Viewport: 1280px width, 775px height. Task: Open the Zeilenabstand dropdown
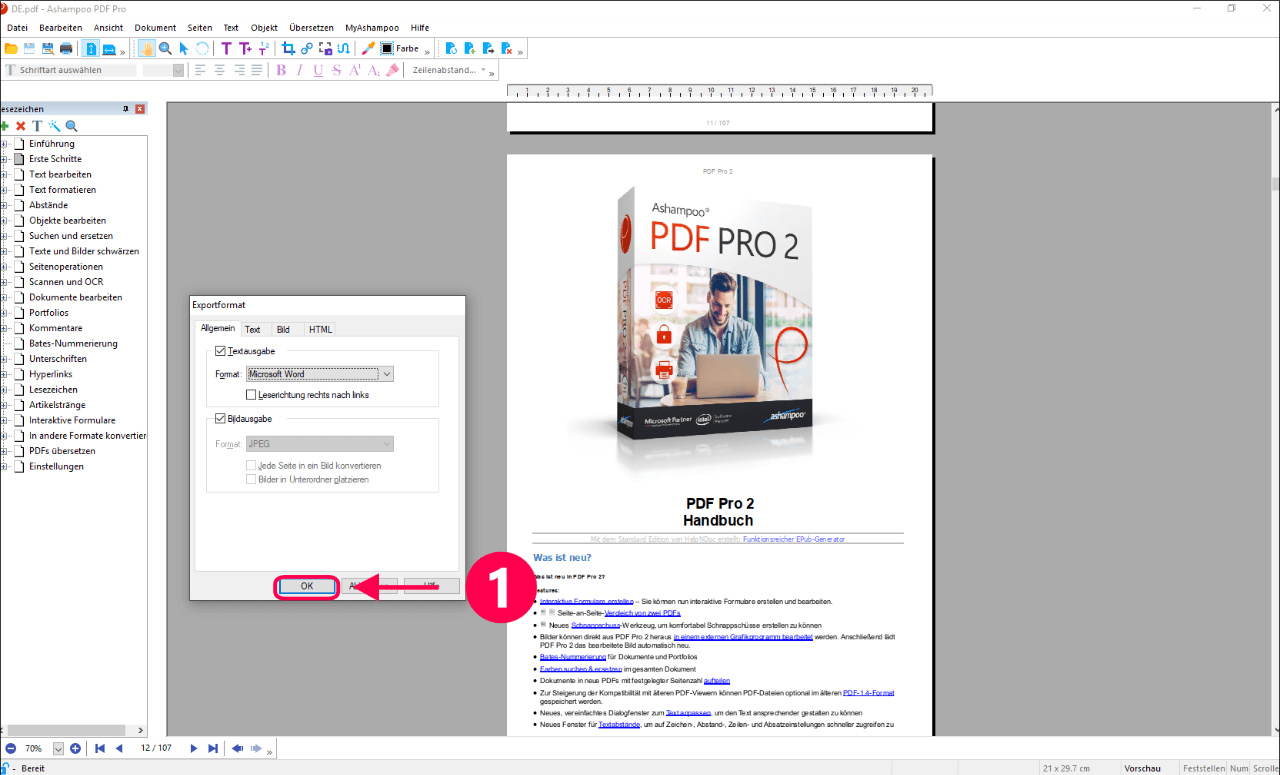[x=484, y=70]
